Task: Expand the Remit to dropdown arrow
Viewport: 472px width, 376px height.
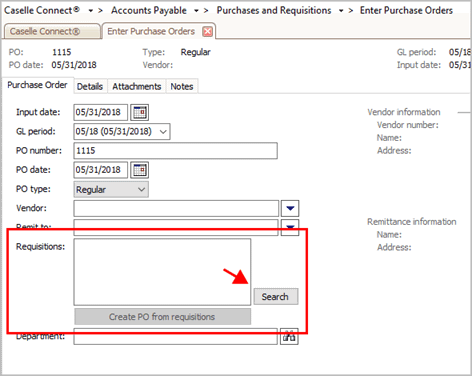Action: click(x=290, y=228)
